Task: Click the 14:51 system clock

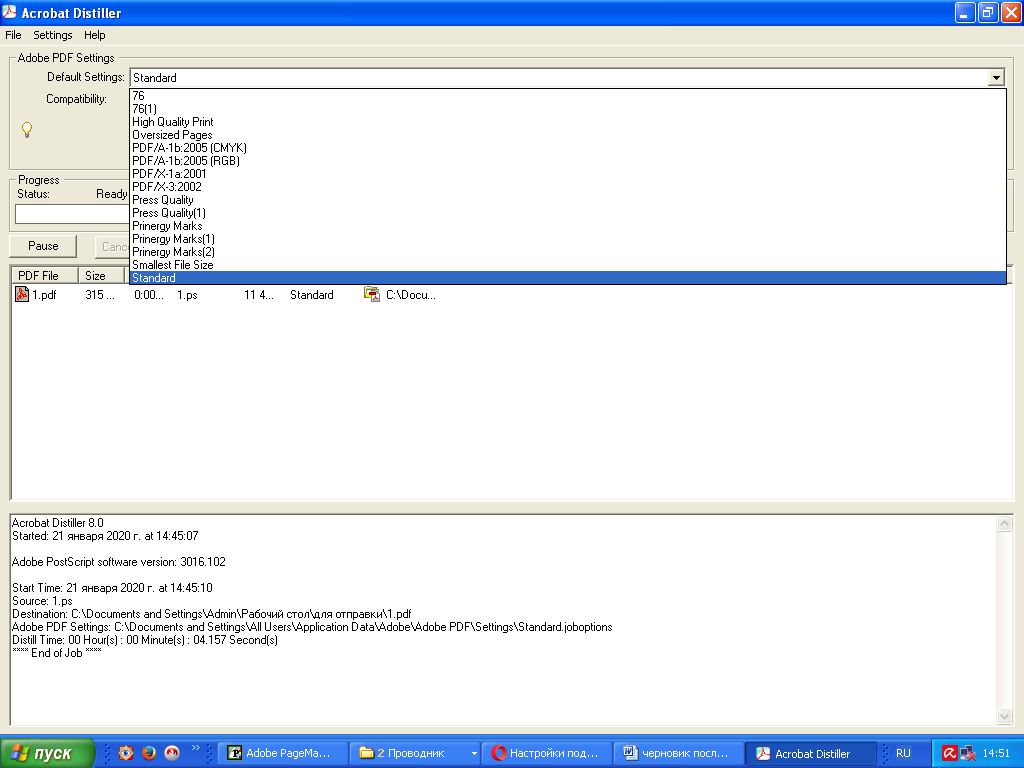Action: [996, 753]
